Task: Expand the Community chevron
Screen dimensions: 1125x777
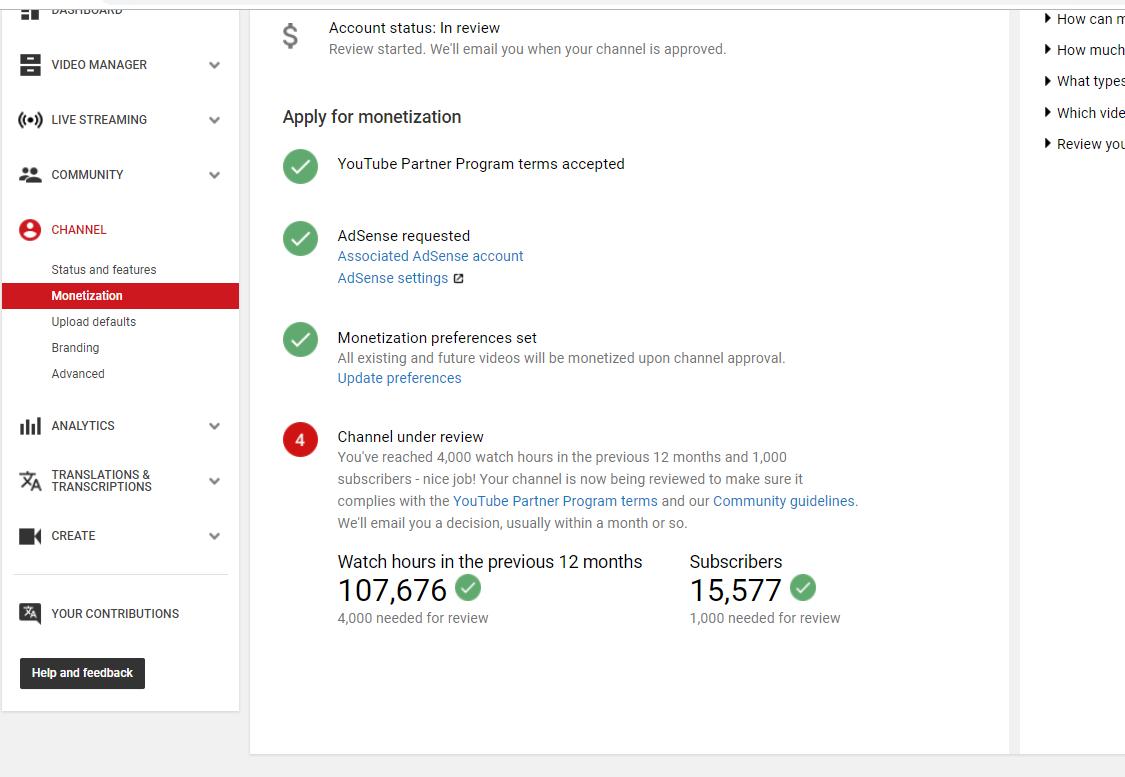Action: pos(215,175)
